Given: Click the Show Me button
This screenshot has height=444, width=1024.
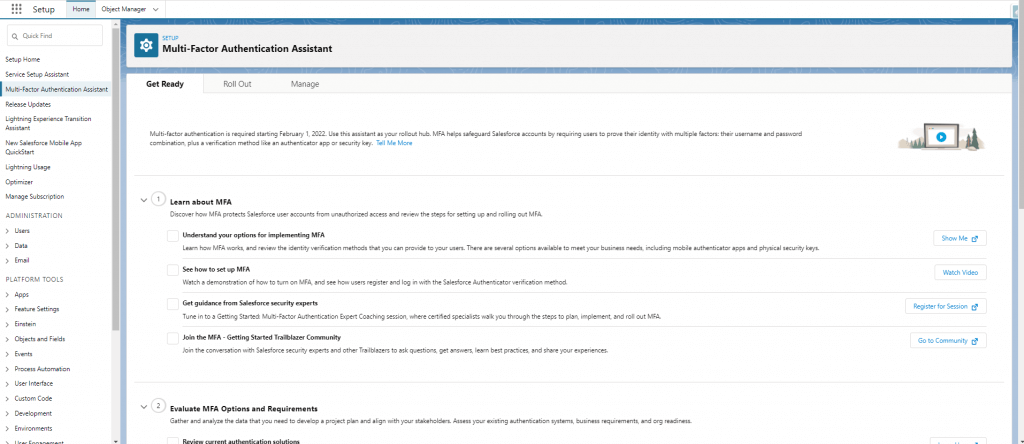Looking at the screenshot, I should (959, 238).
